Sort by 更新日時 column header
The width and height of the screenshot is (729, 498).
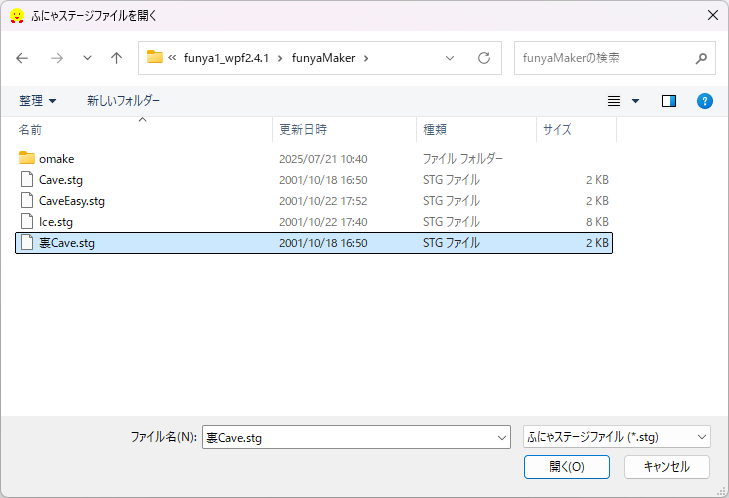pyautogui.click(x=303, y=130)
